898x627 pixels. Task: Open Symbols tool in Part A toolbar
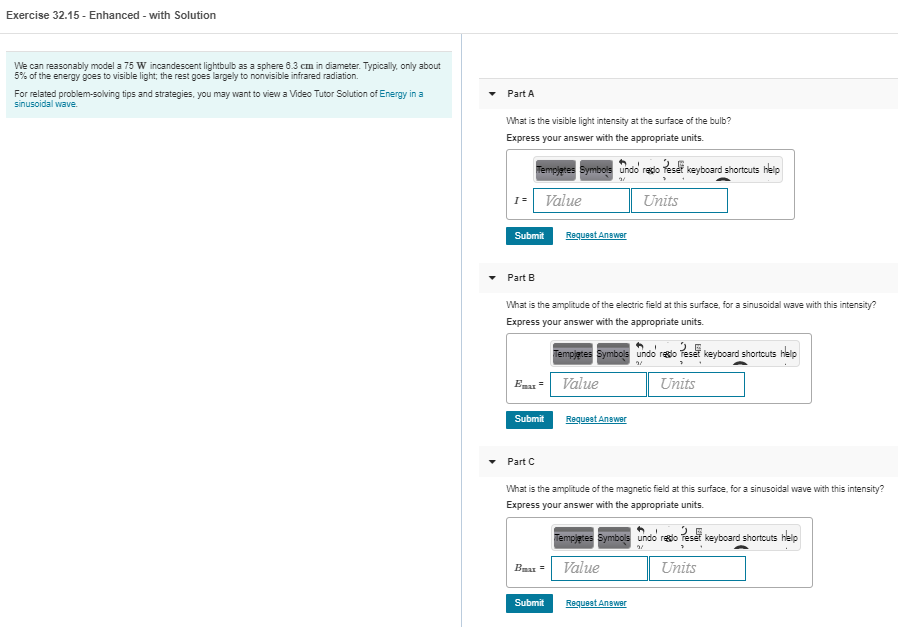596,170
